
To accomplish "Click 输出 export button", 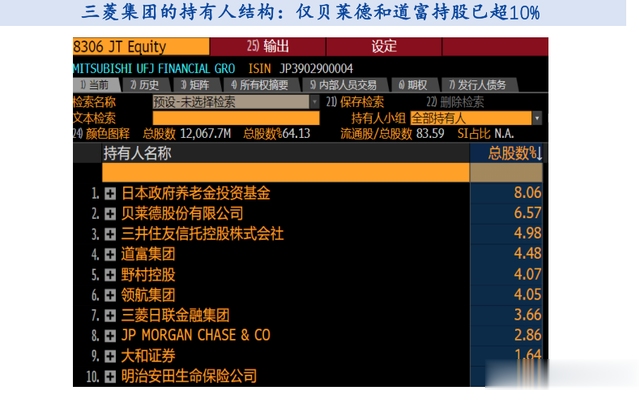I will (268, 46).
